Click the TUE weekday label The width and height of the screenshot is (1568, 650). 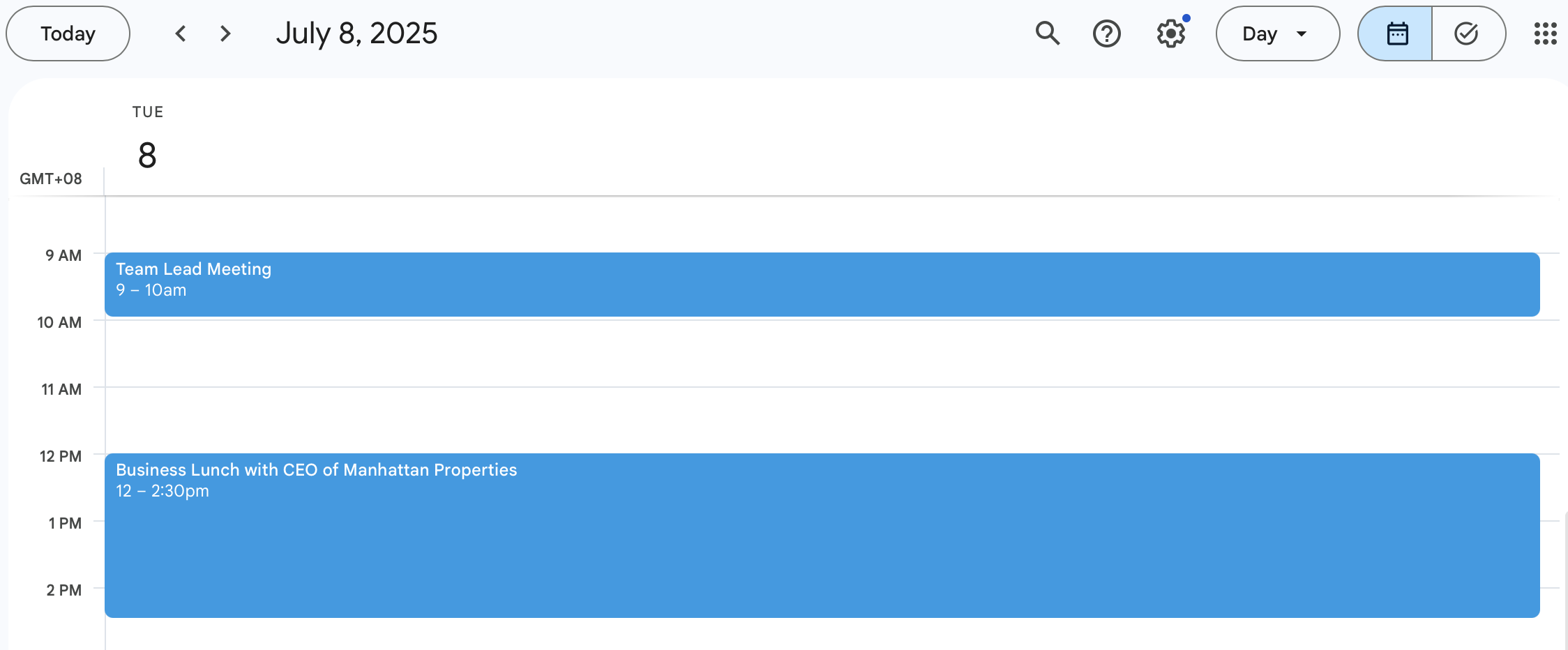pyautogui.click(x=147, y=112)
